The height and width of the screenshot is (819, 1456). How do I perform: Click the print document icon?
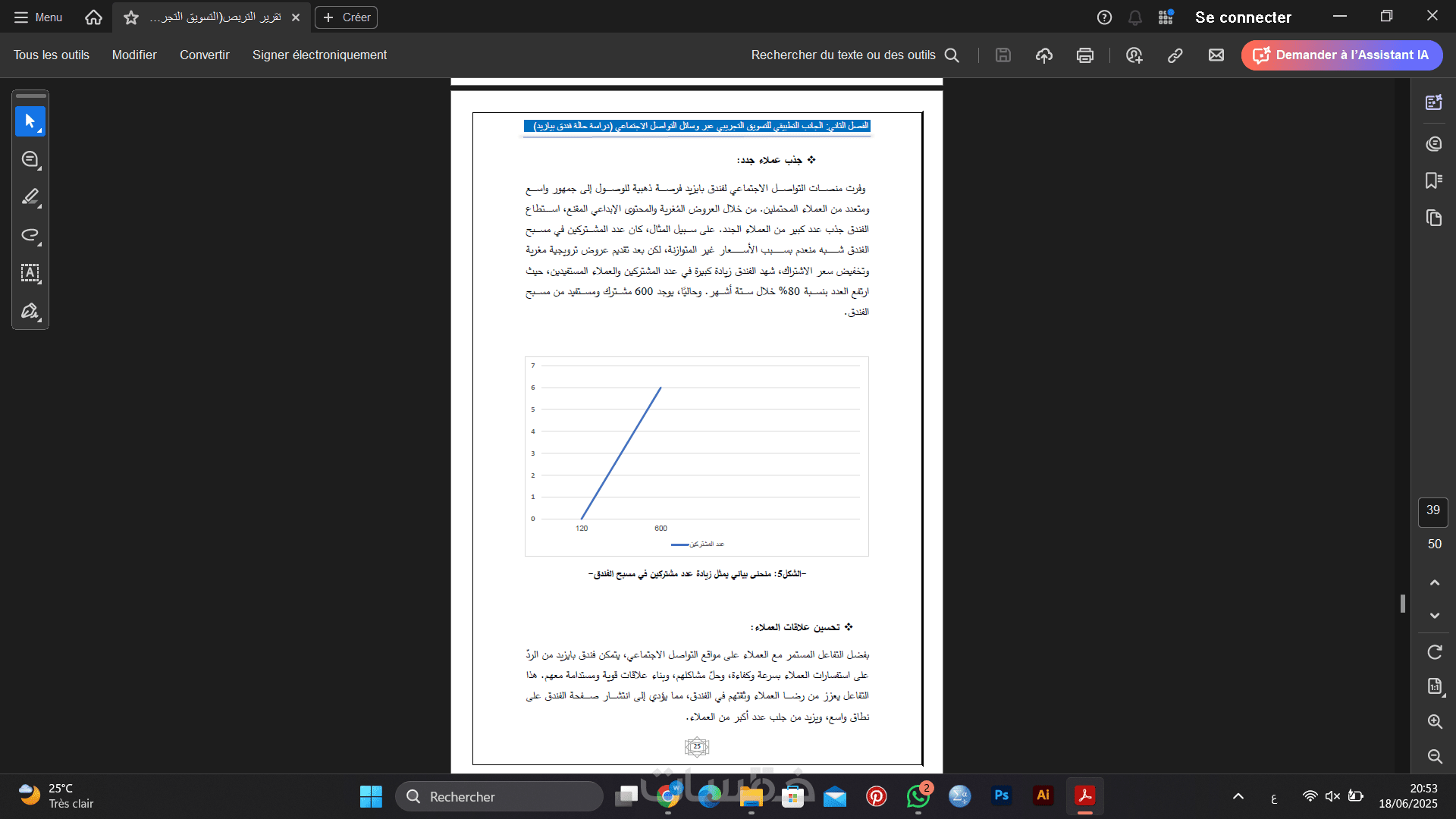tap(1085, 55)
